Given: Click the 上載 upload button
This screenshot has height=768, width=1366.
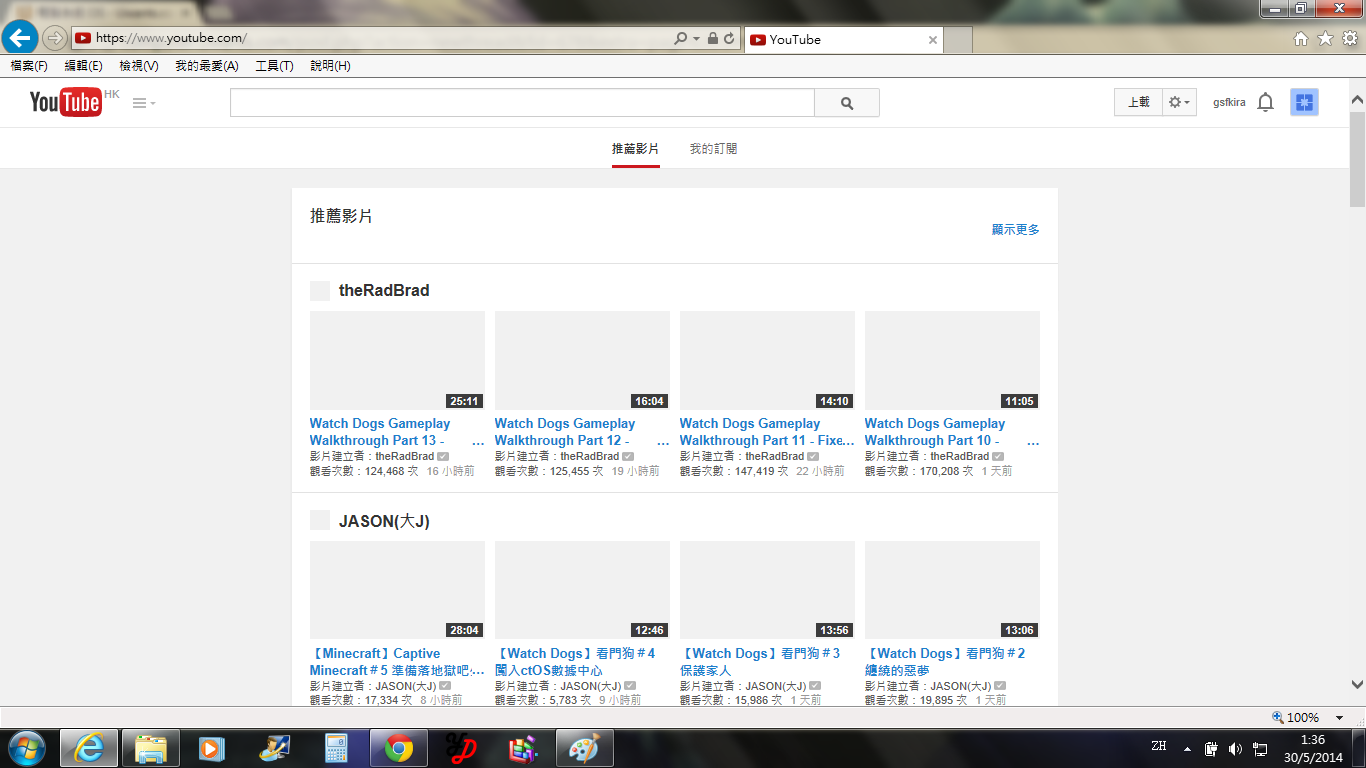Looking at the screenshot, I should coord(1138,102).
